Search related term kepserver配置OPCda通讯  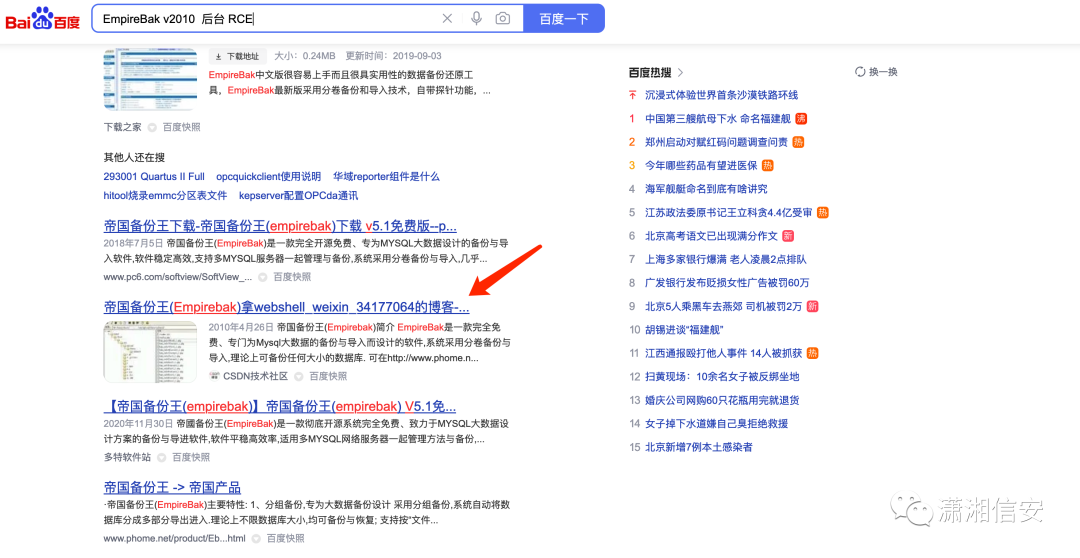(x=298, y=196)
